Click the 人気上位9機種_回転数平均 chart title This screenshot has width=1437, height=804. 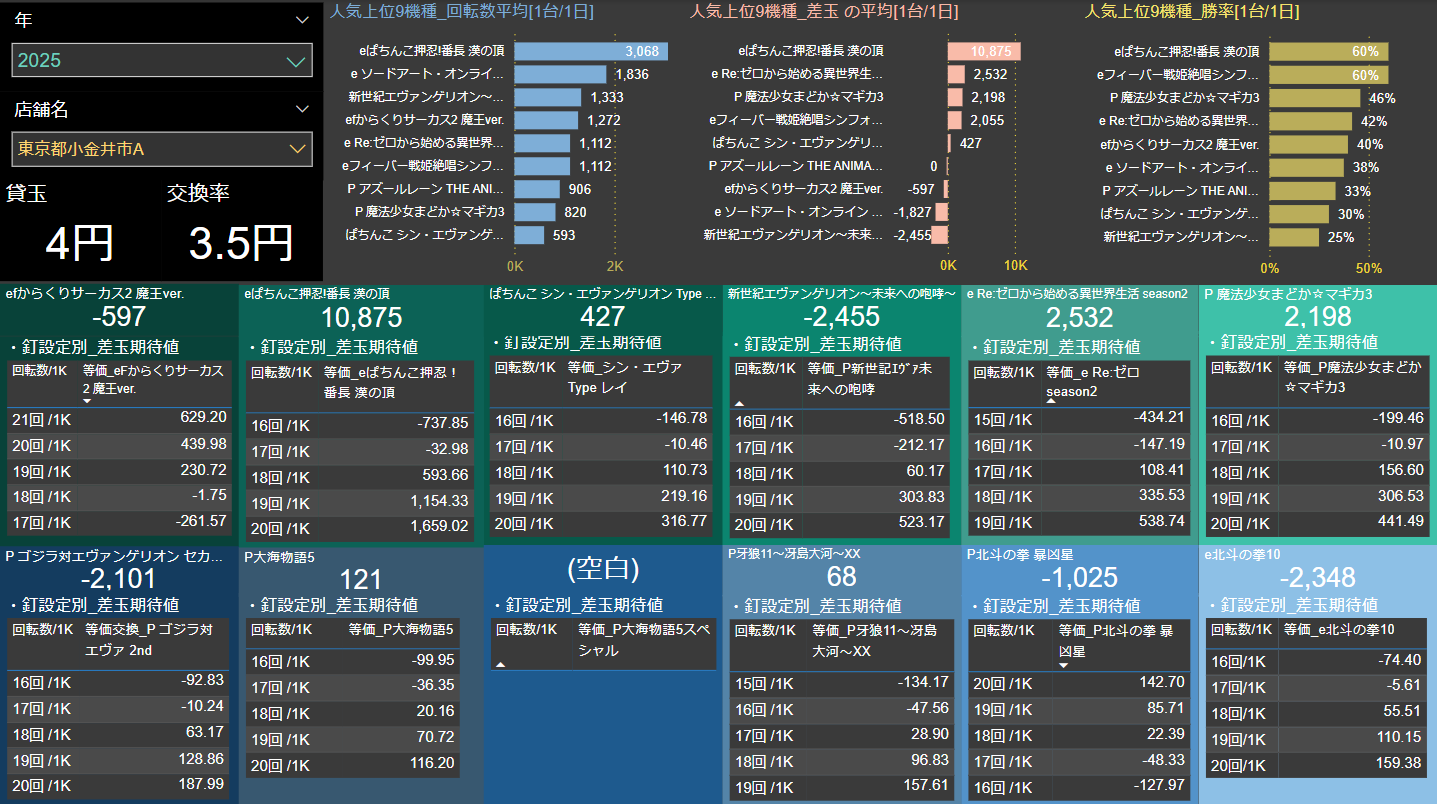(x=461, y=12)
